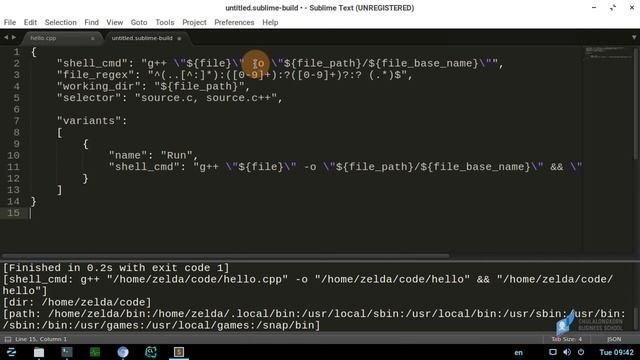Open the Tue 09:42 clock

(x=616, y=352)
